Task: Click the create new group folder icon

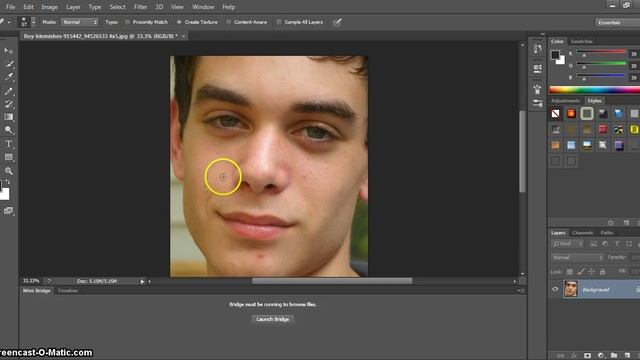Action: coord(614,356)
